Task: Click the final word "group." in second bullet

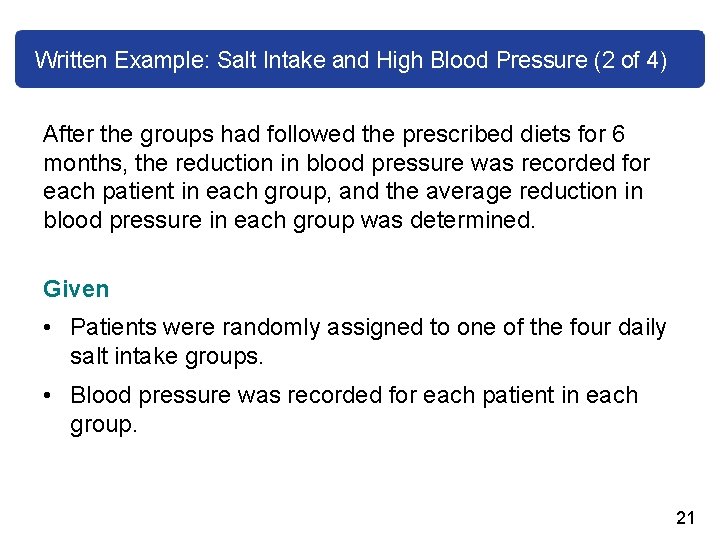Action: click(103, 424)
